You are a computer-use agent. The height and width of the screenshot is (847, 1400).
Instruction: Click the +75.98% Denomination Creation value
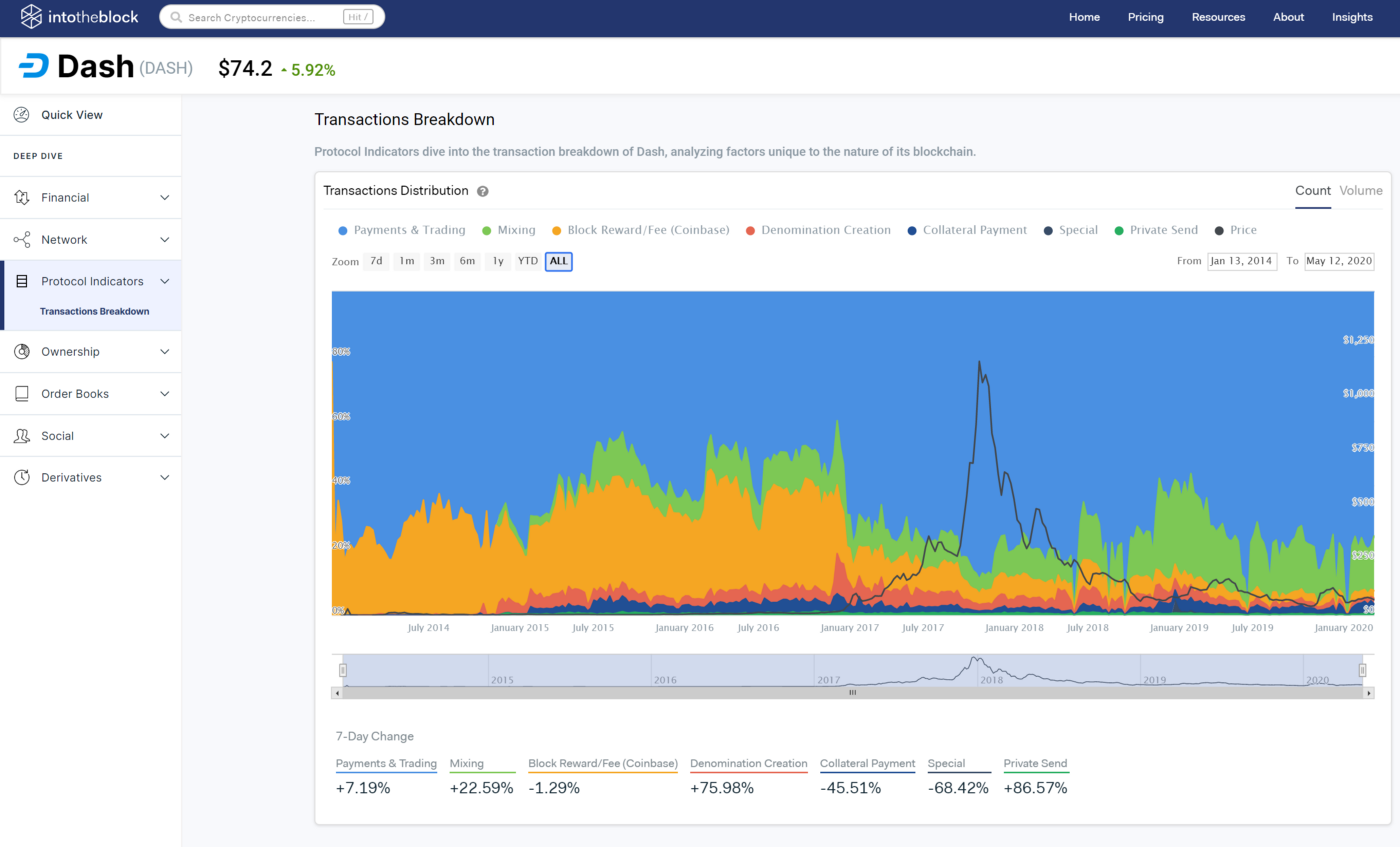coord(722,788)
